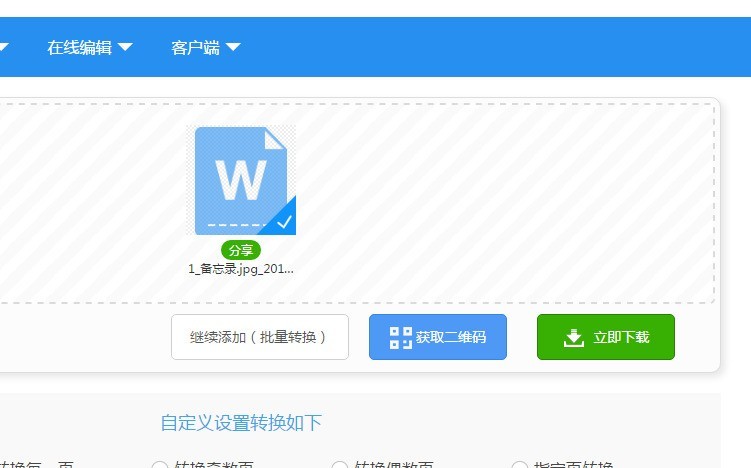751x468 pixels.
Task: Click the QR code icon
Action: [400, 338]
